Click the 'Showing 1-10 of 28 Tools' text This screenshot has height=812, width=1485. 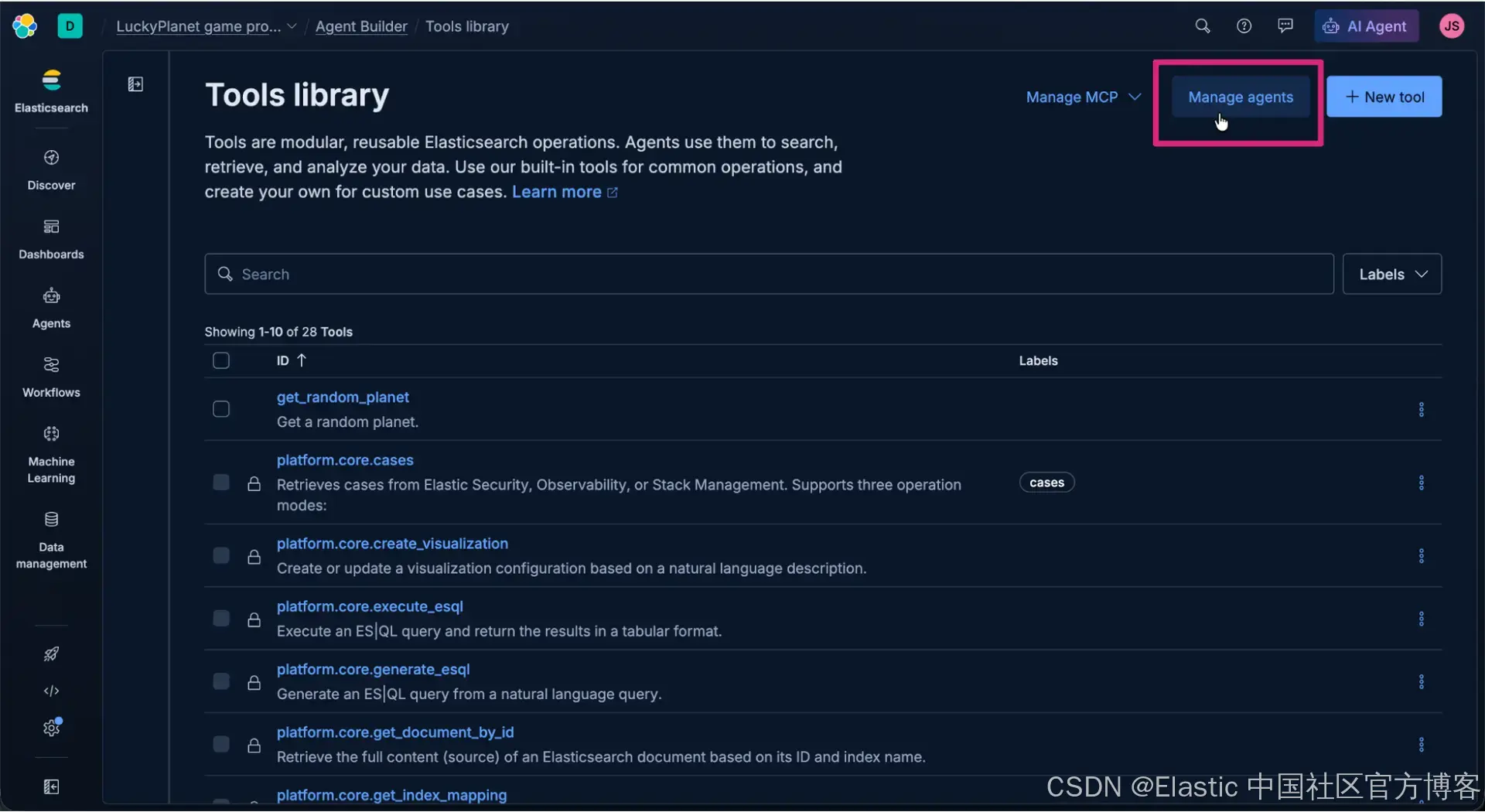(x=278, y=333)
